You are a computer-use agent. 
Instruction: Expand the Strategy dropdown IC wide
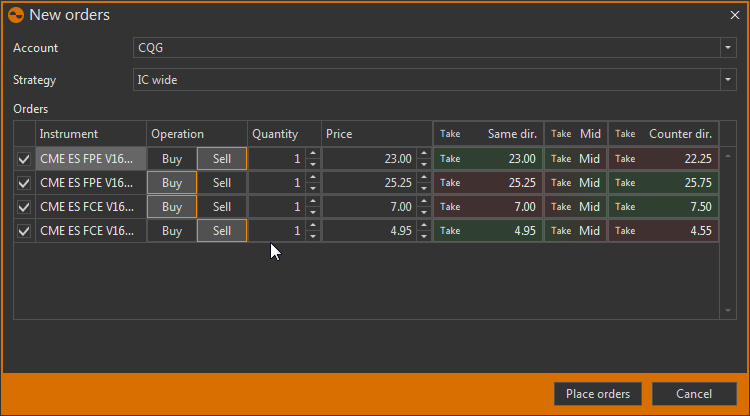727,80
